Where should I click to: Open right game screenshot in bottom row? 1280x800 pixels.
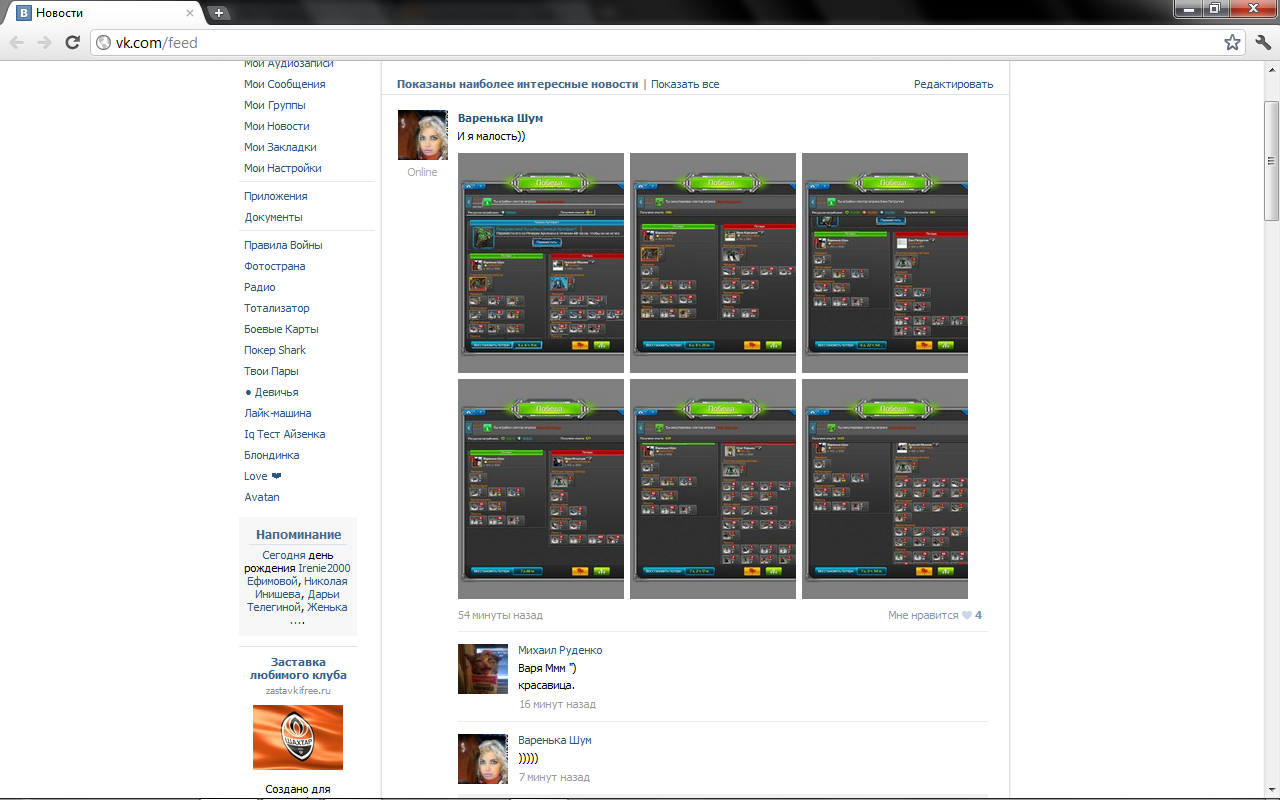(x=885, y=489)
